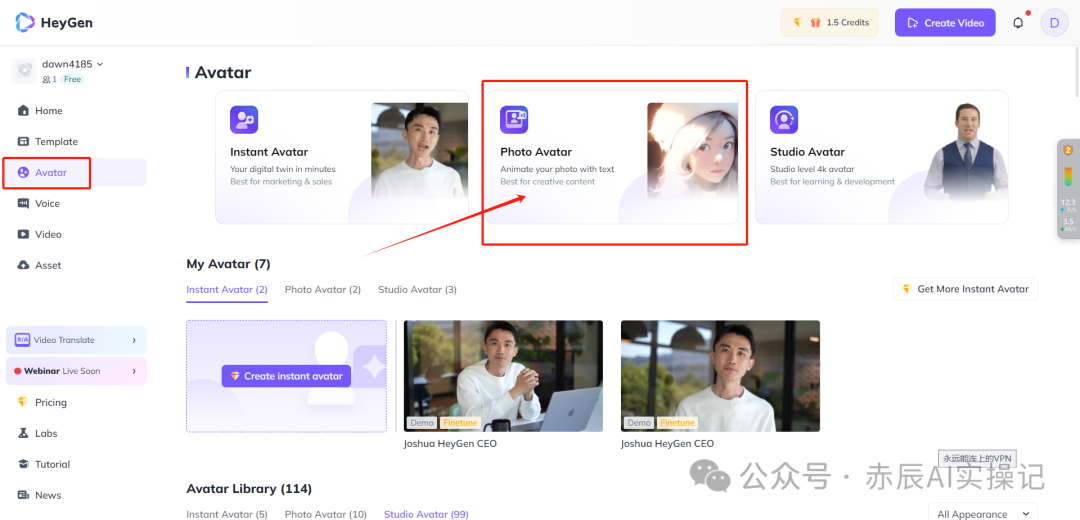Click the Avatar sidebar icon
The width and height of the screenshot is (1080, 520).
pyautogui.click(x=23, y=173)
